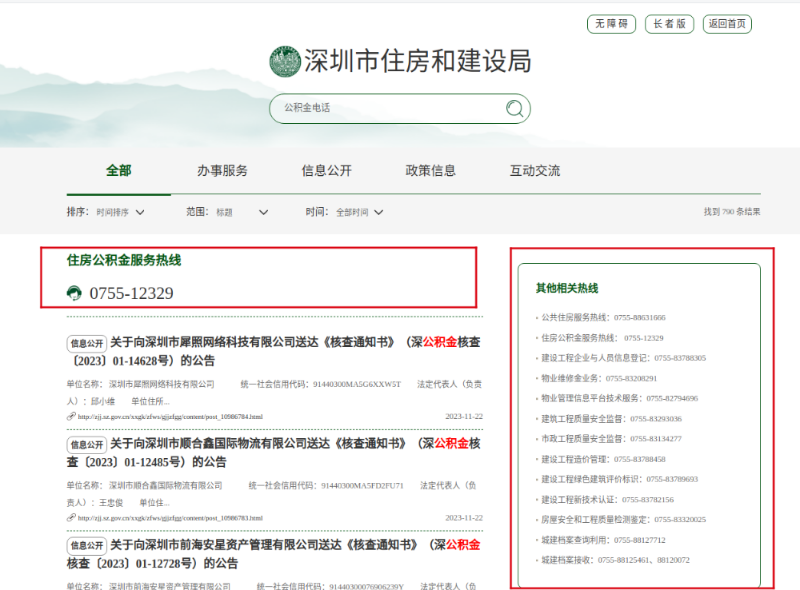
Task: Click link icon beside post_10986784 URL
Action: (x=71, y=417)
